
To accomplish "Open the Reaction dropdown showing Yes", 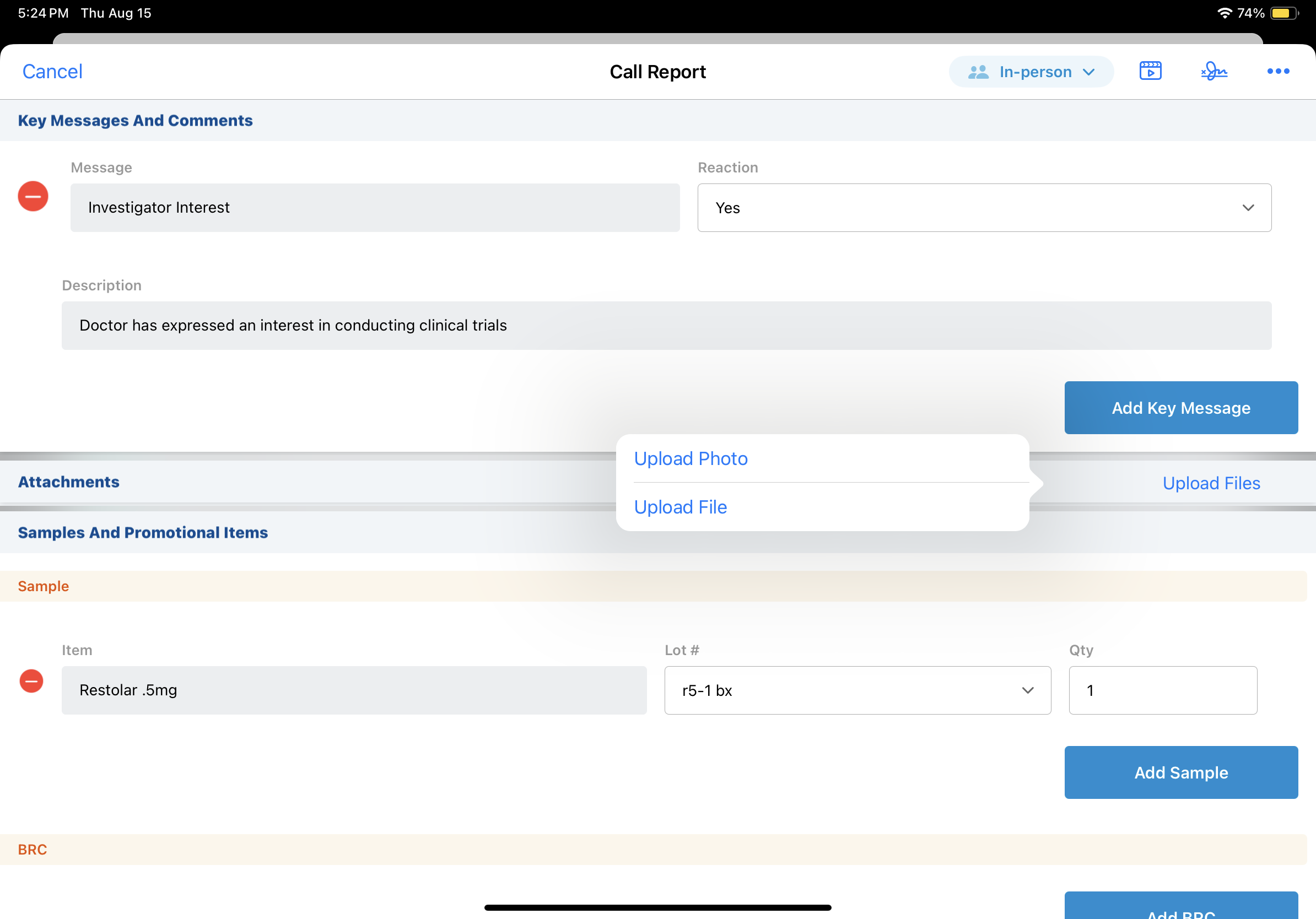I will [984, 207].
